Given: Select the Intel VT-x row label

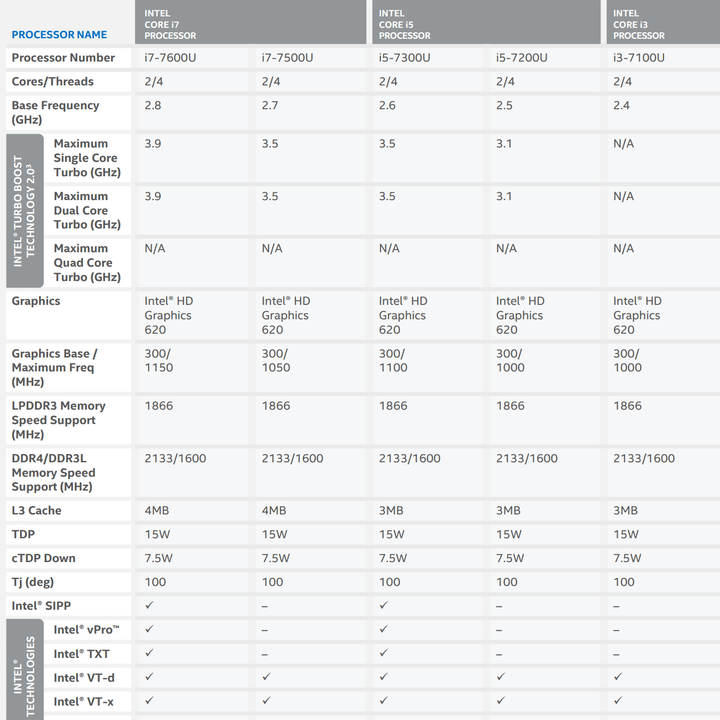Looking at the screenshot, I should pyautogui.click(x=84, y=702).
